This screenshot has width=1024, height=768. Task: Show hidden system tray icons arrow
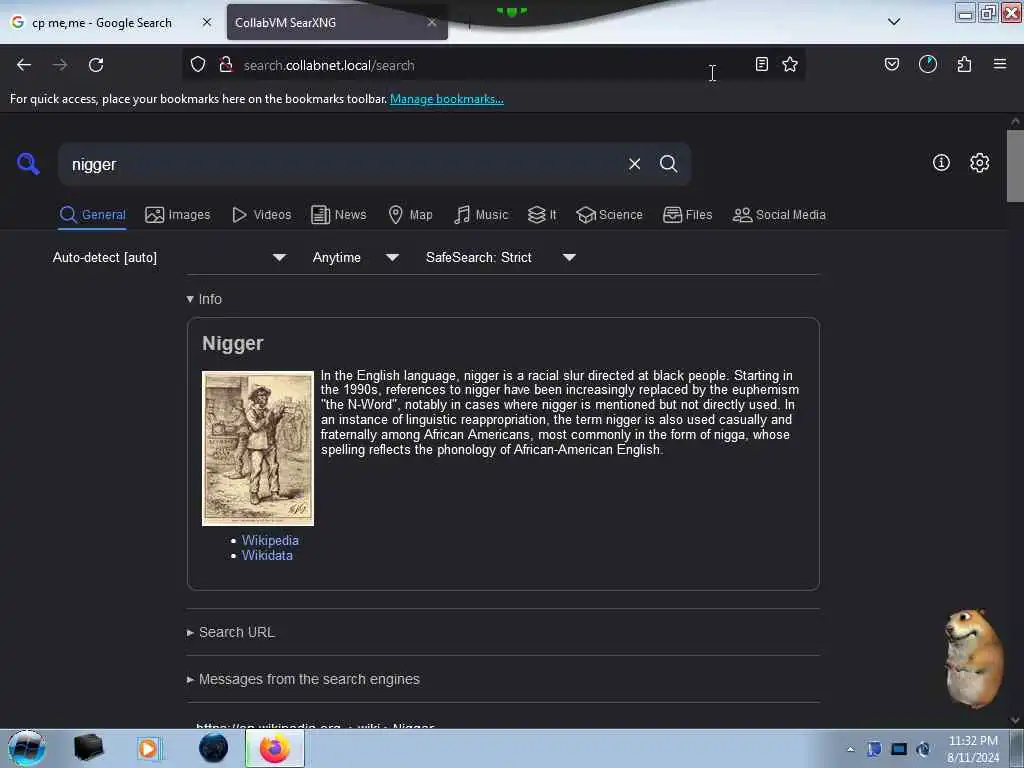850,749
